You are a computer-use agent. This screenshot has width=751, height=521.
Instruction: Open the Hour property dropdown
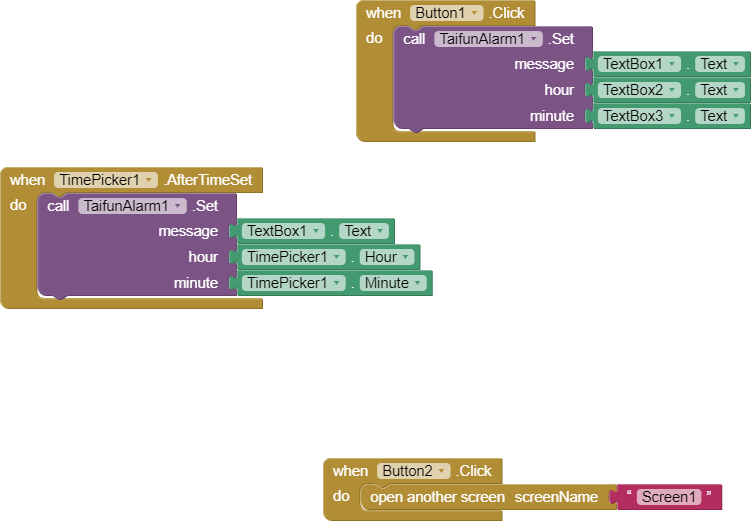[387, 257]
